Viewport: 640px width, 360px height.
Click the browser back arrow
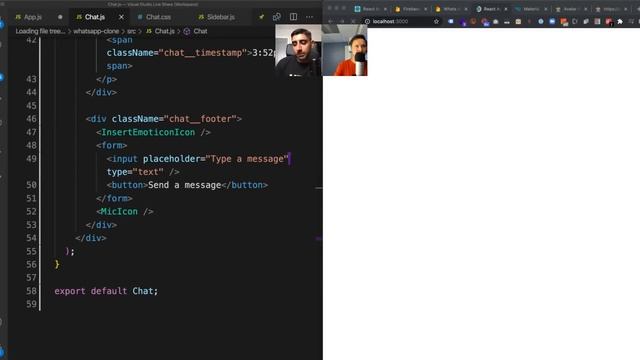coord(330,21)
